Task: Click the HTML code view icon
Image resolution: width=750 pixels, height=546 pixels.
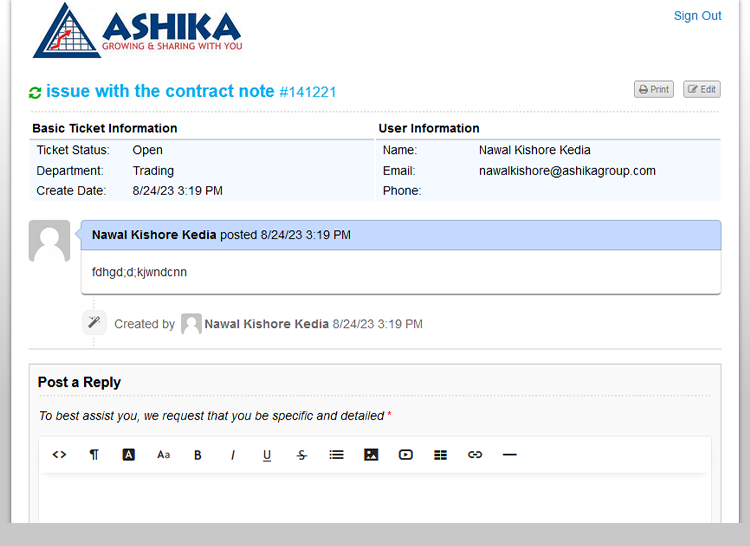Action: pos(59,455)
